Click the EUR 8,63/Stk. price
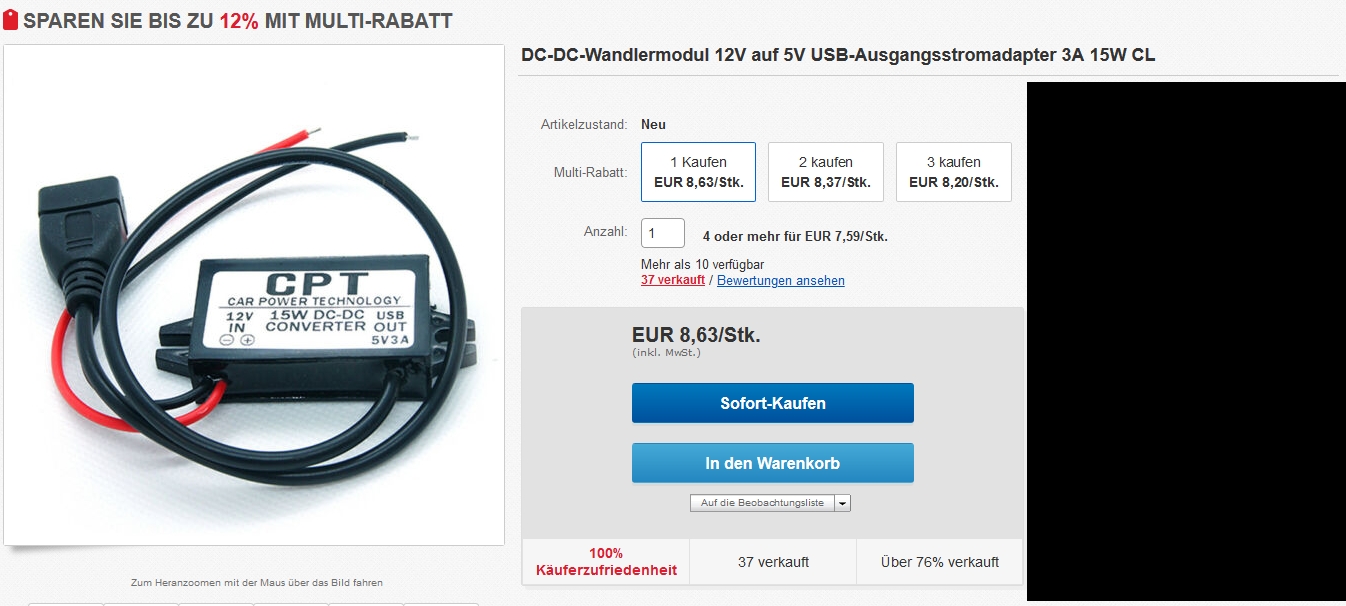Screen dimensions: 1346x606 tap(696, 336)
